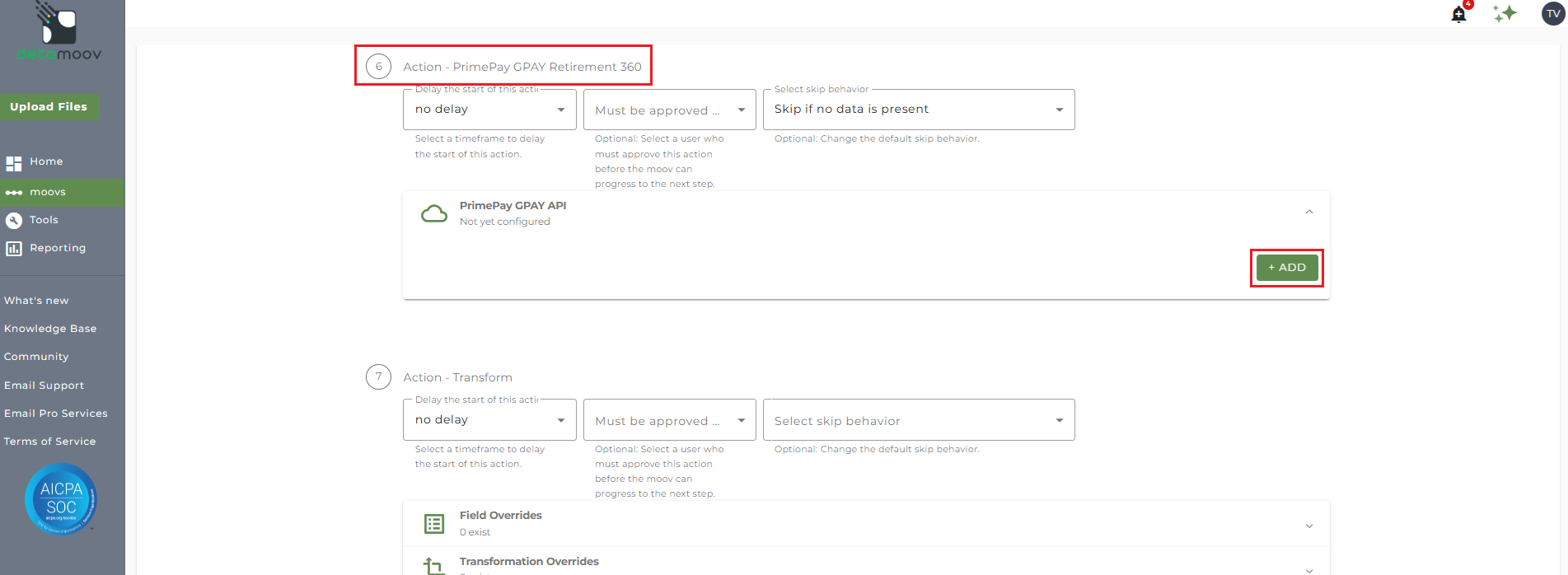
Task: Collapse the PrimePay GPAY API panel
Action: (1309, 213)
